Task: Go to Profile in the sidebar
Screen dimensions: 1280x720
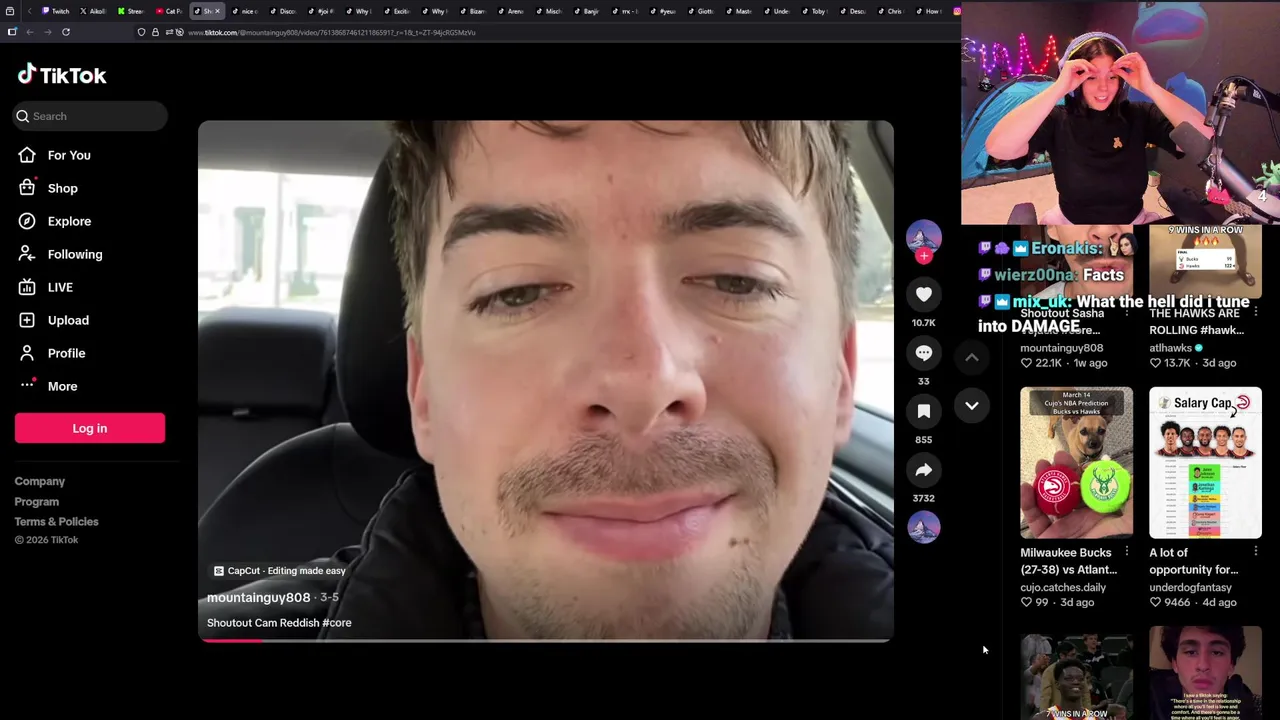Action: coord(66,353)
